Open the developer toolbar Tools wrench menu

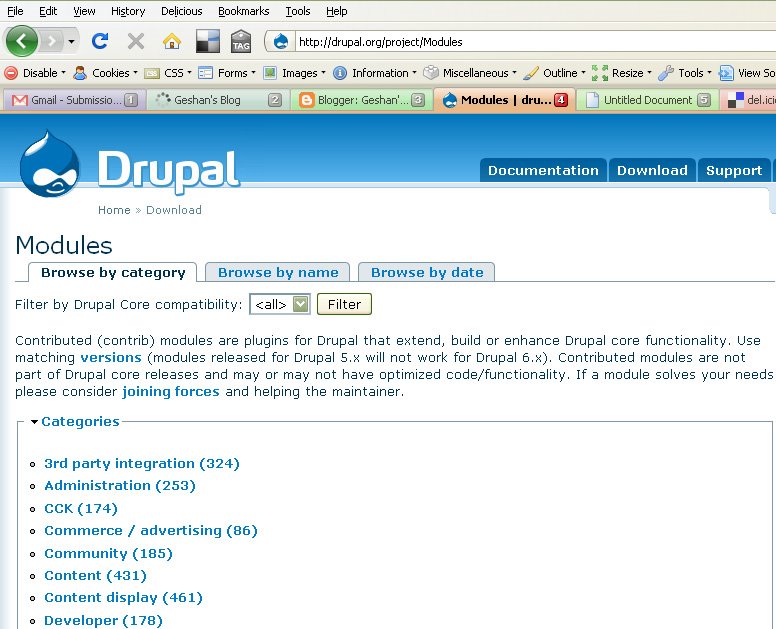685,73
